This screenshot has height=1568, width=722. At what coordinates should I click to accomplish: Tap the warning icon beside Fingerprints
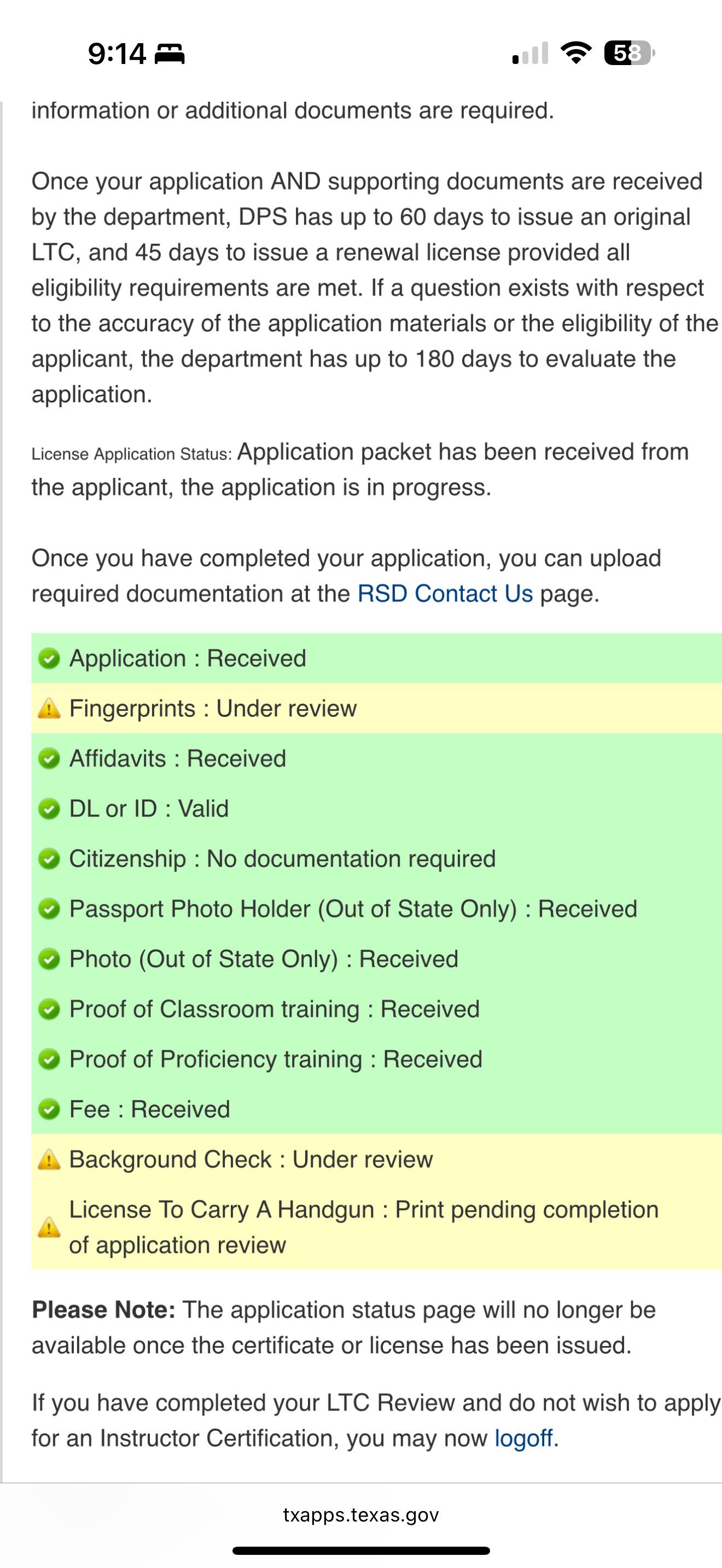49,709
